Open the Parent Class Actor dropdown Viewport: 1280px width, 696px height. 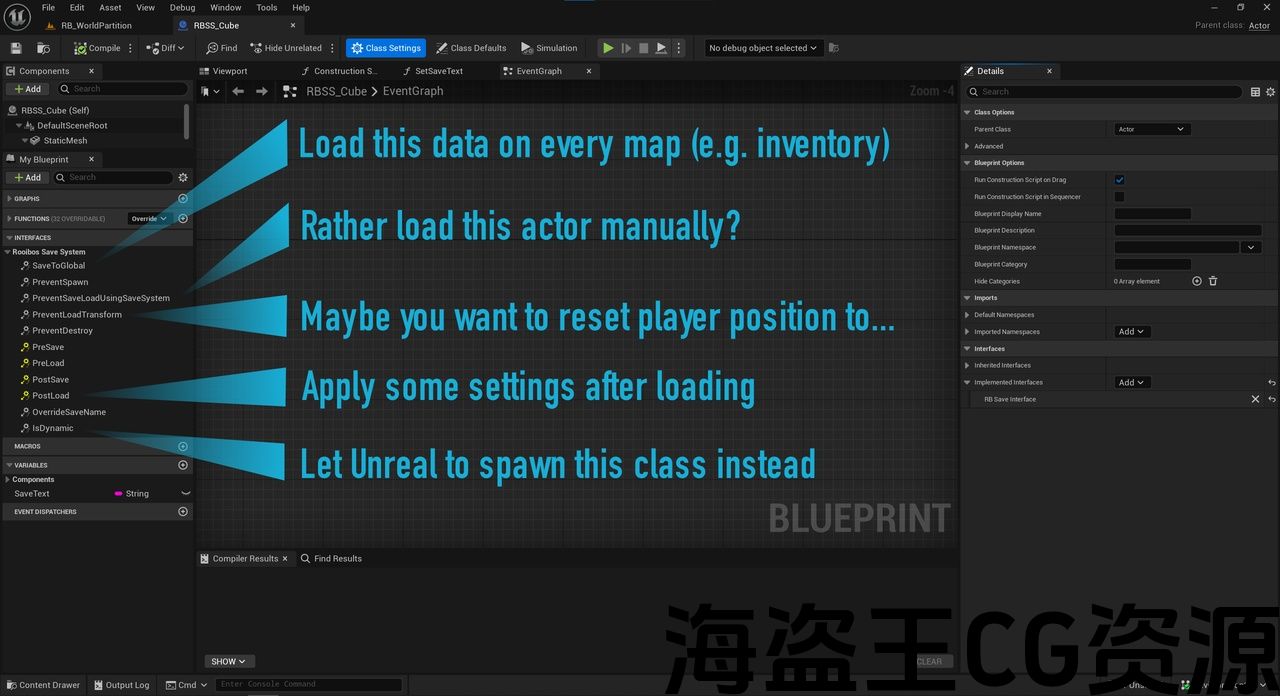point(1151,129)
